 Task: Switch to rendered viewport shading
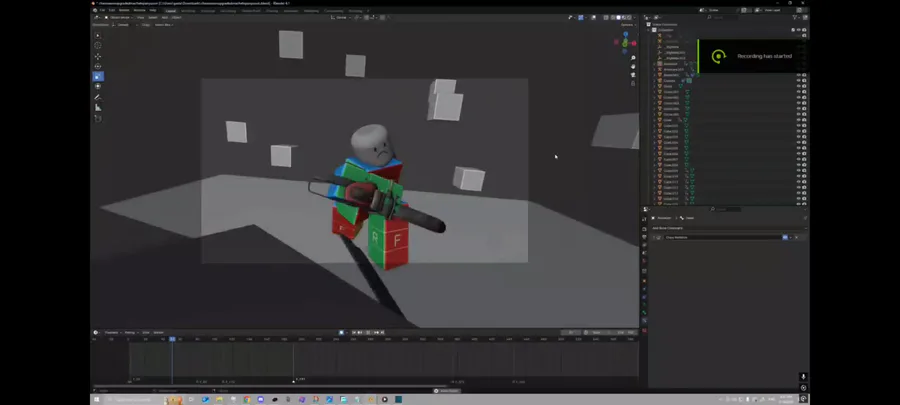tap(628, 17)
